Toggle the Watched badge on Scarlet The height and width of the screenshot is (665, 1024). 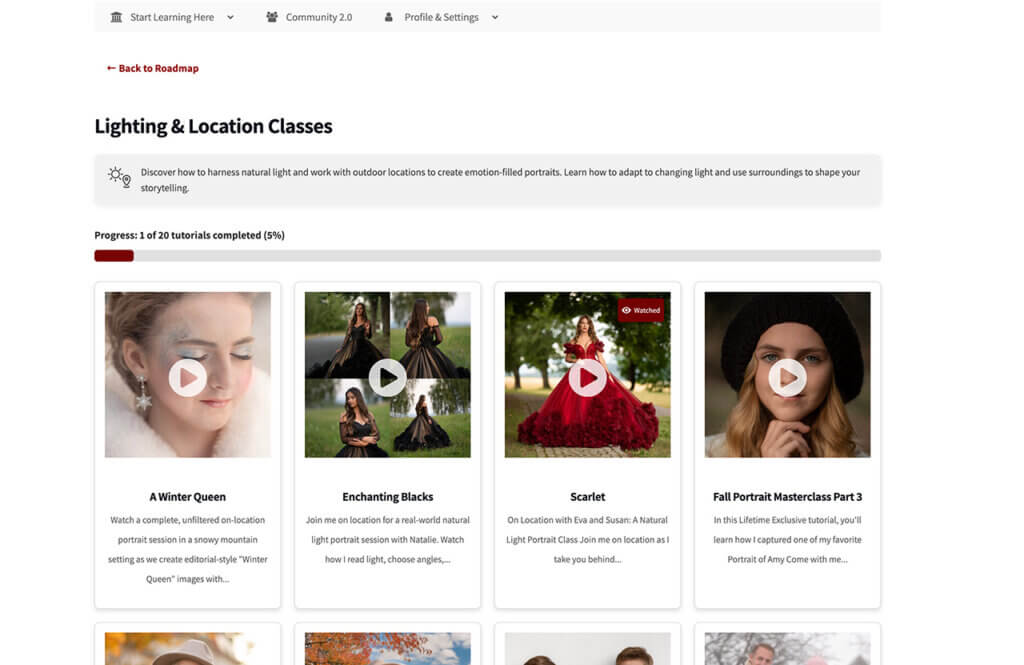[640, 310]
